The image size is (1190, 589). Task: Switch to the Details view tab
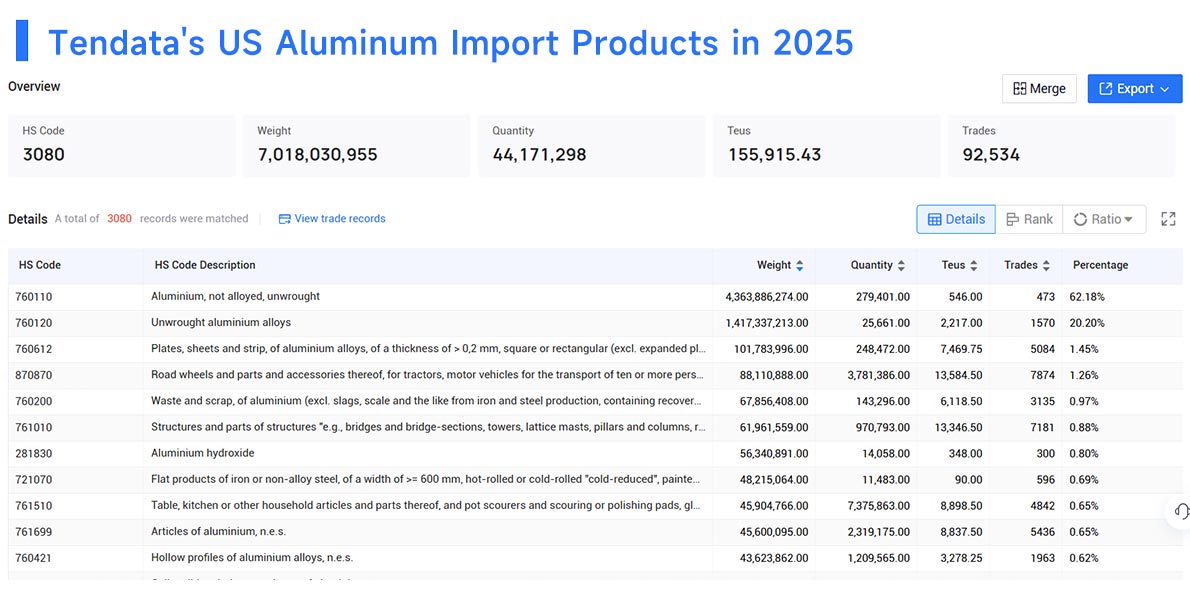[955, 219]
